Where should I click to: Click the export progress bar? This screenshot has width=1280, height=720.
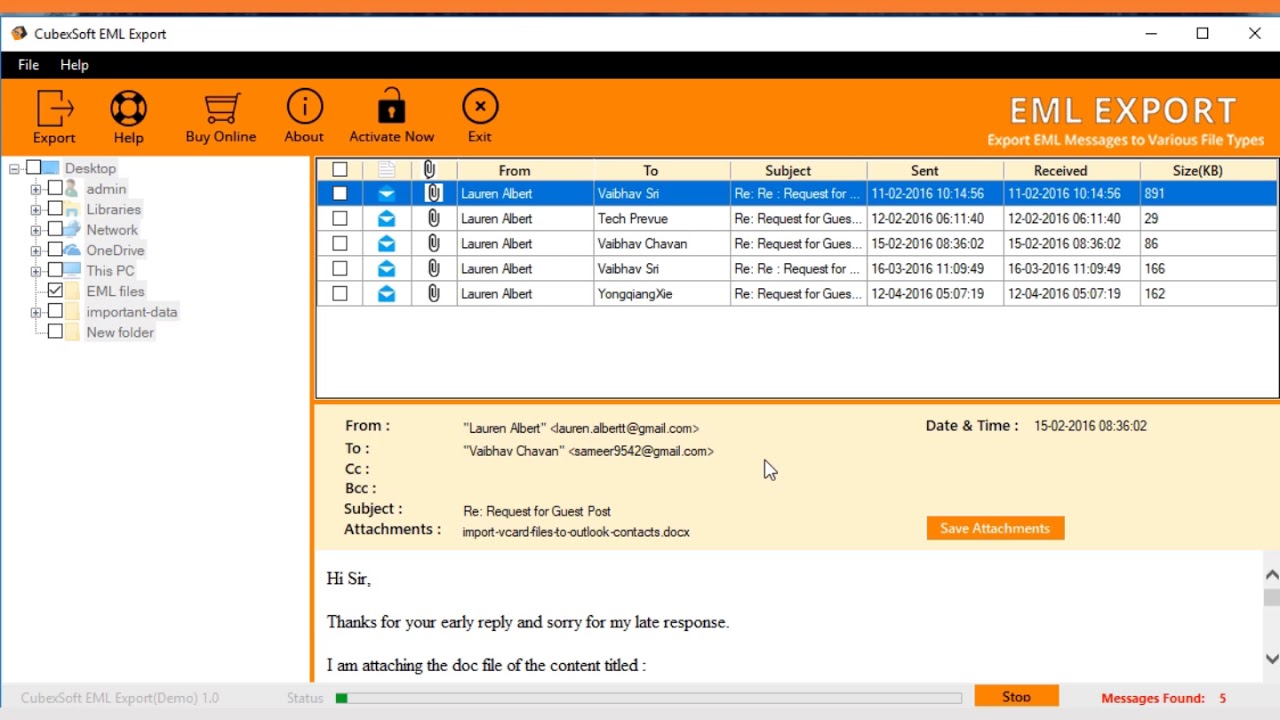point(648,698)
